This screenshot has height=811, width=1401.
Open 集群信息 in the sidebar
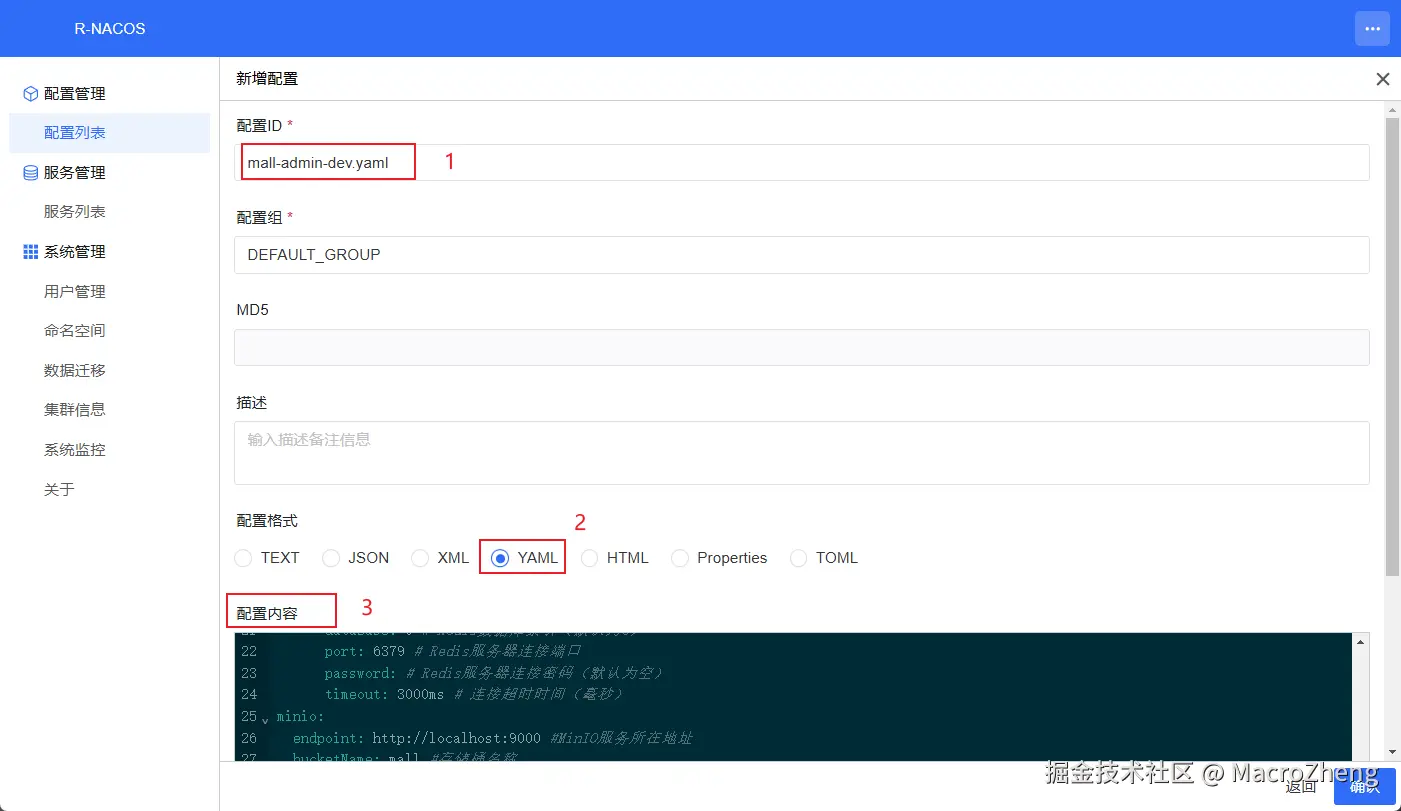tap(109, 410)
